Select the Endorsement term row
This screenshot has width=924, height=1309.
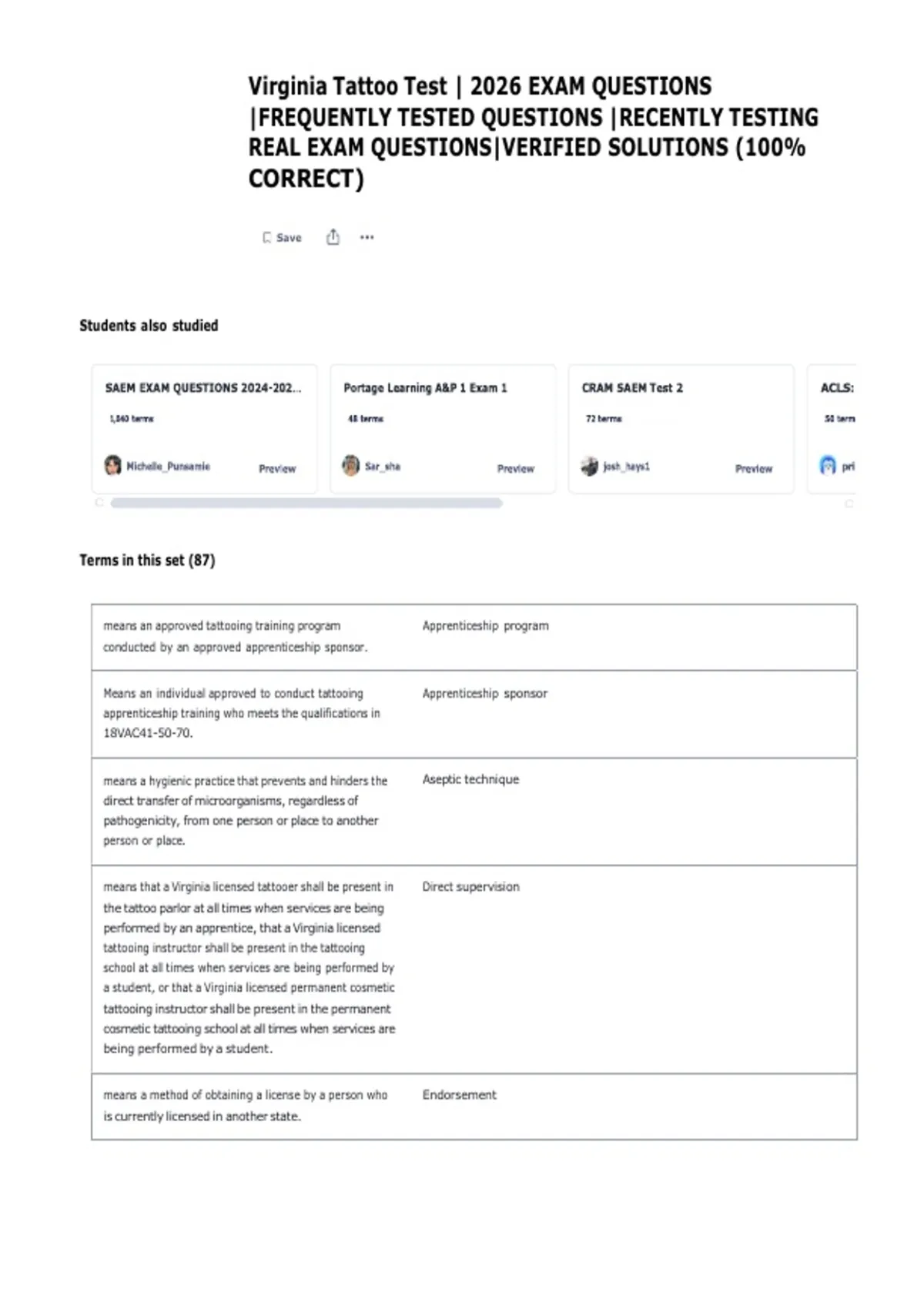[474, 1106]
